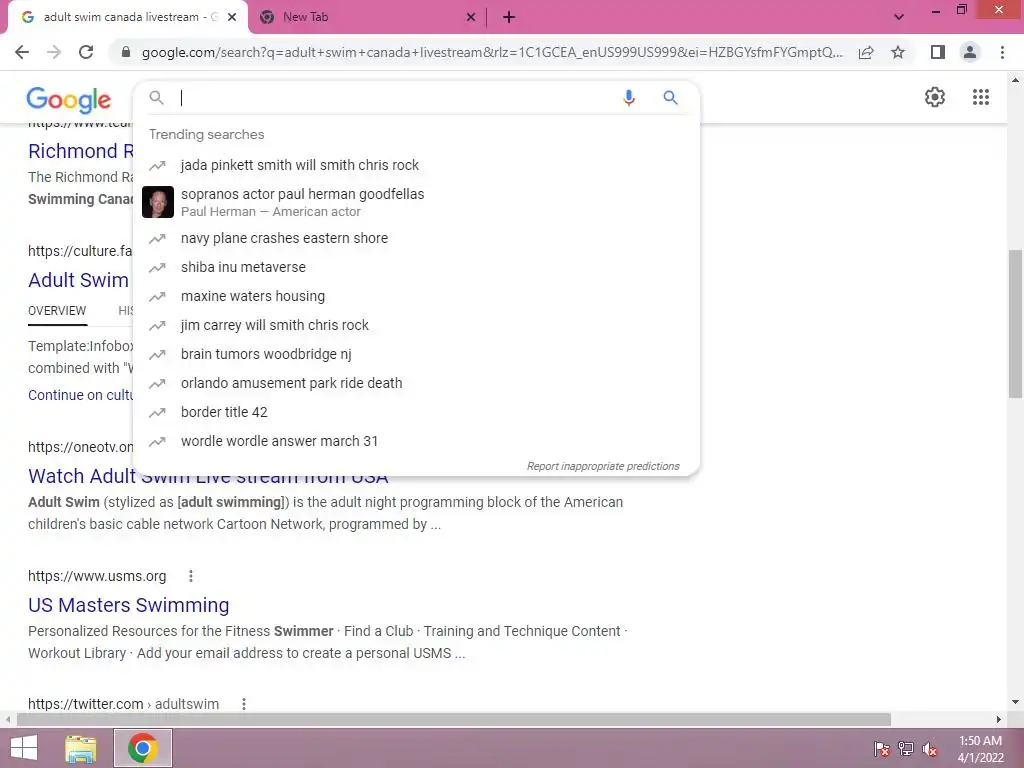The height and width of the screenshot is (768, 1024).
Task: Click the scroll right arrow
Action: coord(999,720)
